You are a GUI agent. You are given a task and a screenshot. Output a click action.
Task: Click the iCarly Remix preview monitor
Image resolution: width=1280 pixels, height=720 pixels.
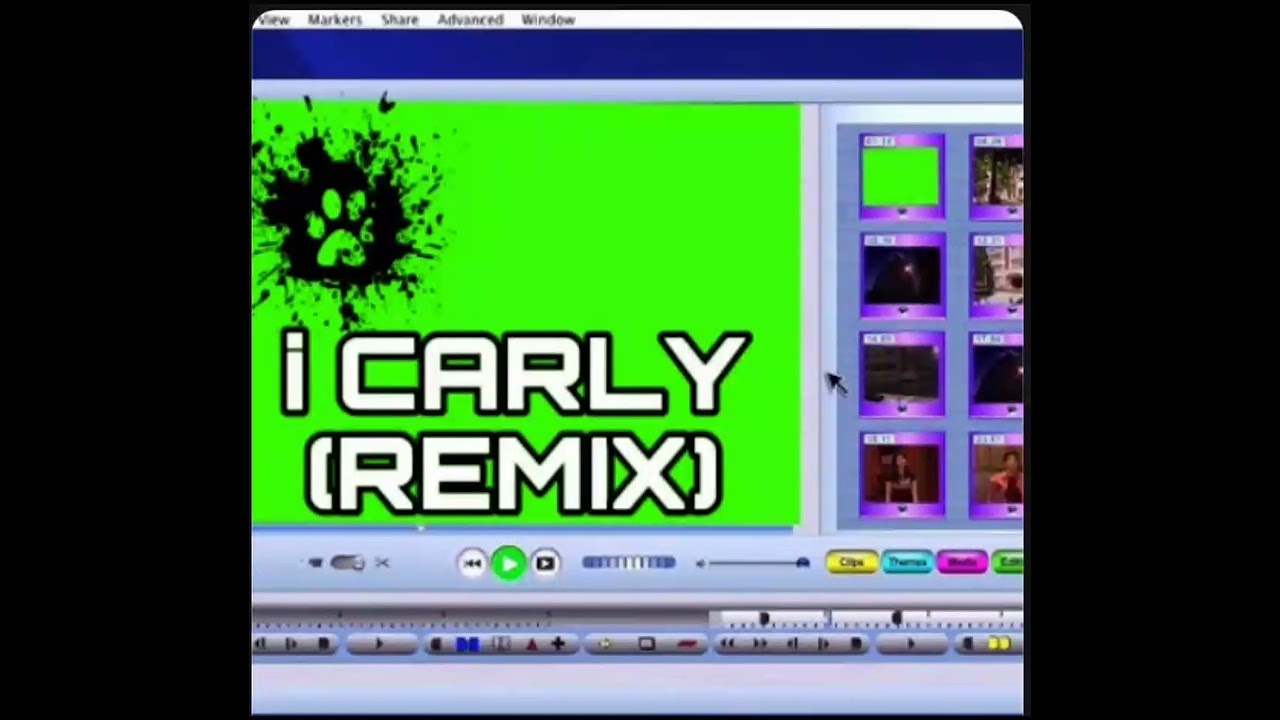(526, 312)
